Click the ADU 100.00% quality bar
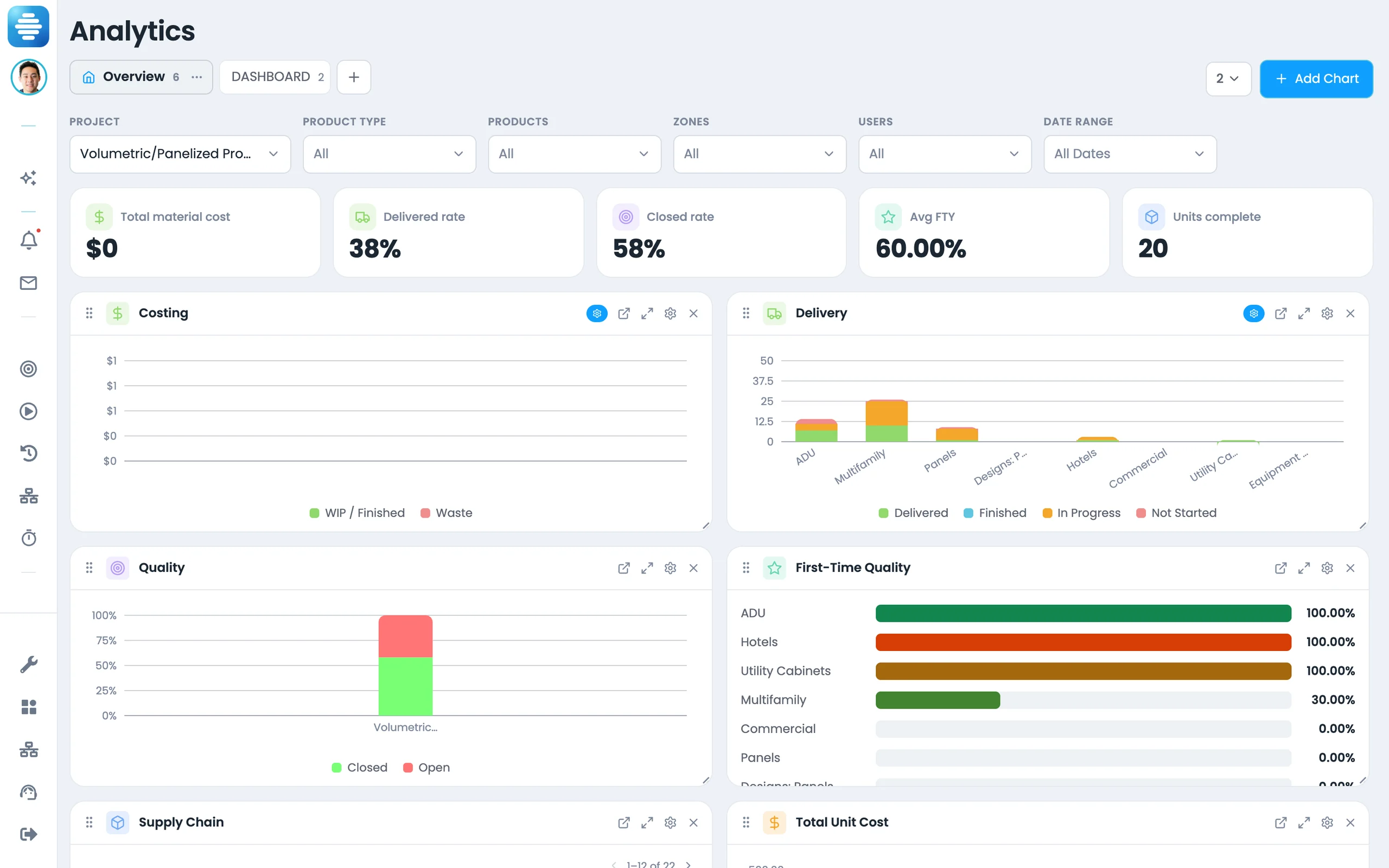This screenshot has width=1389, height=868. [x=1083, y=613]
